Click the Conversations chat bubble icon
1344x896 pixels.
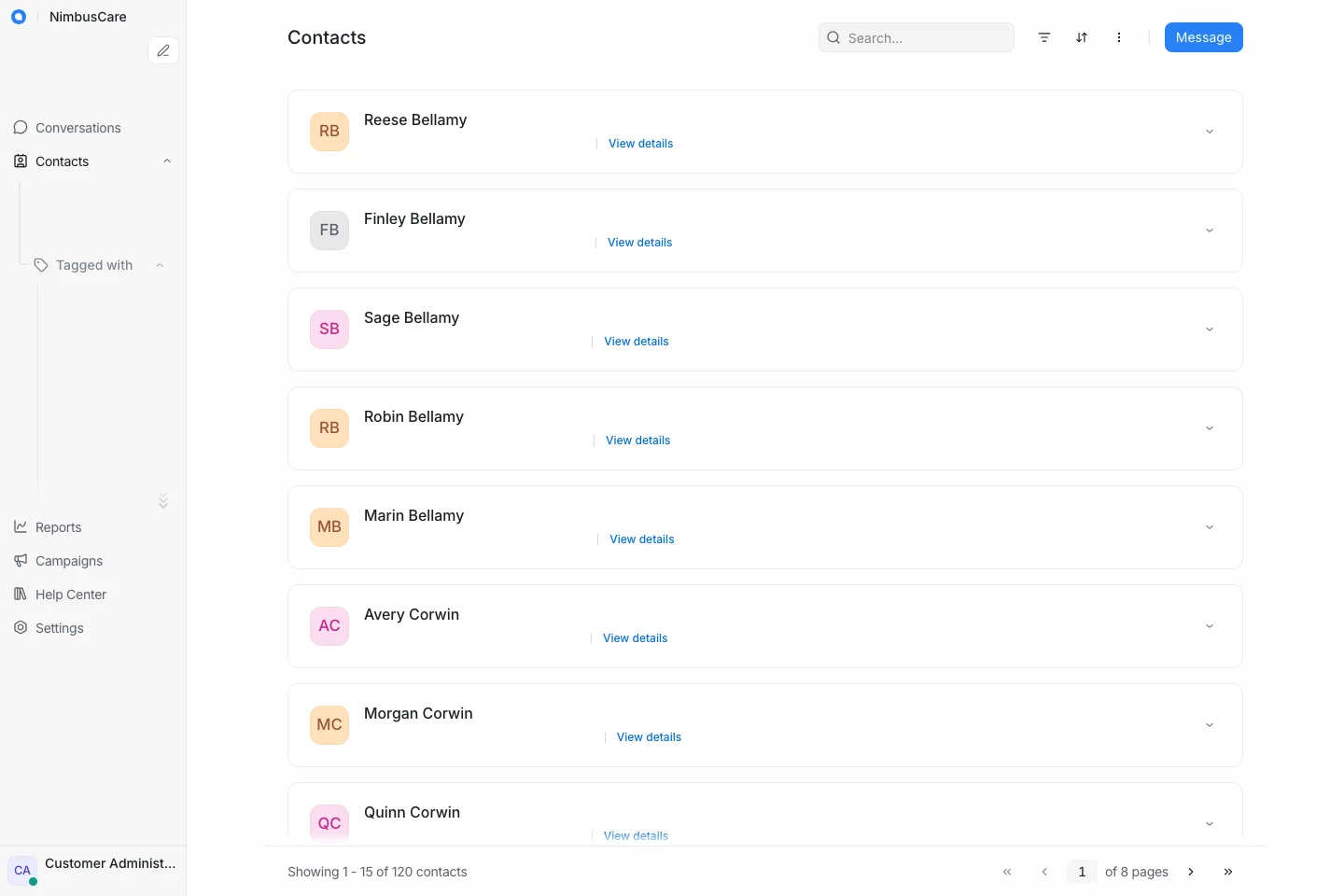click(x=21, y=128)
